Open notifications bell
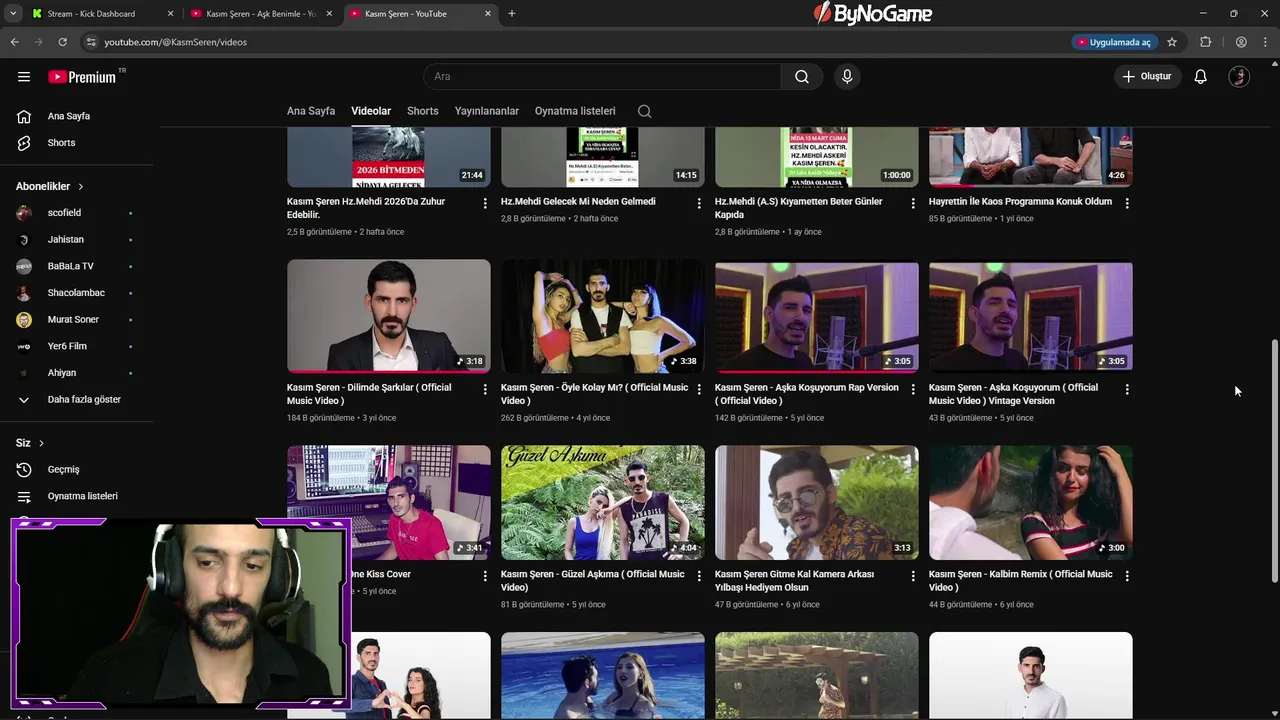 pyautogui.click(x=1201, y=77)
